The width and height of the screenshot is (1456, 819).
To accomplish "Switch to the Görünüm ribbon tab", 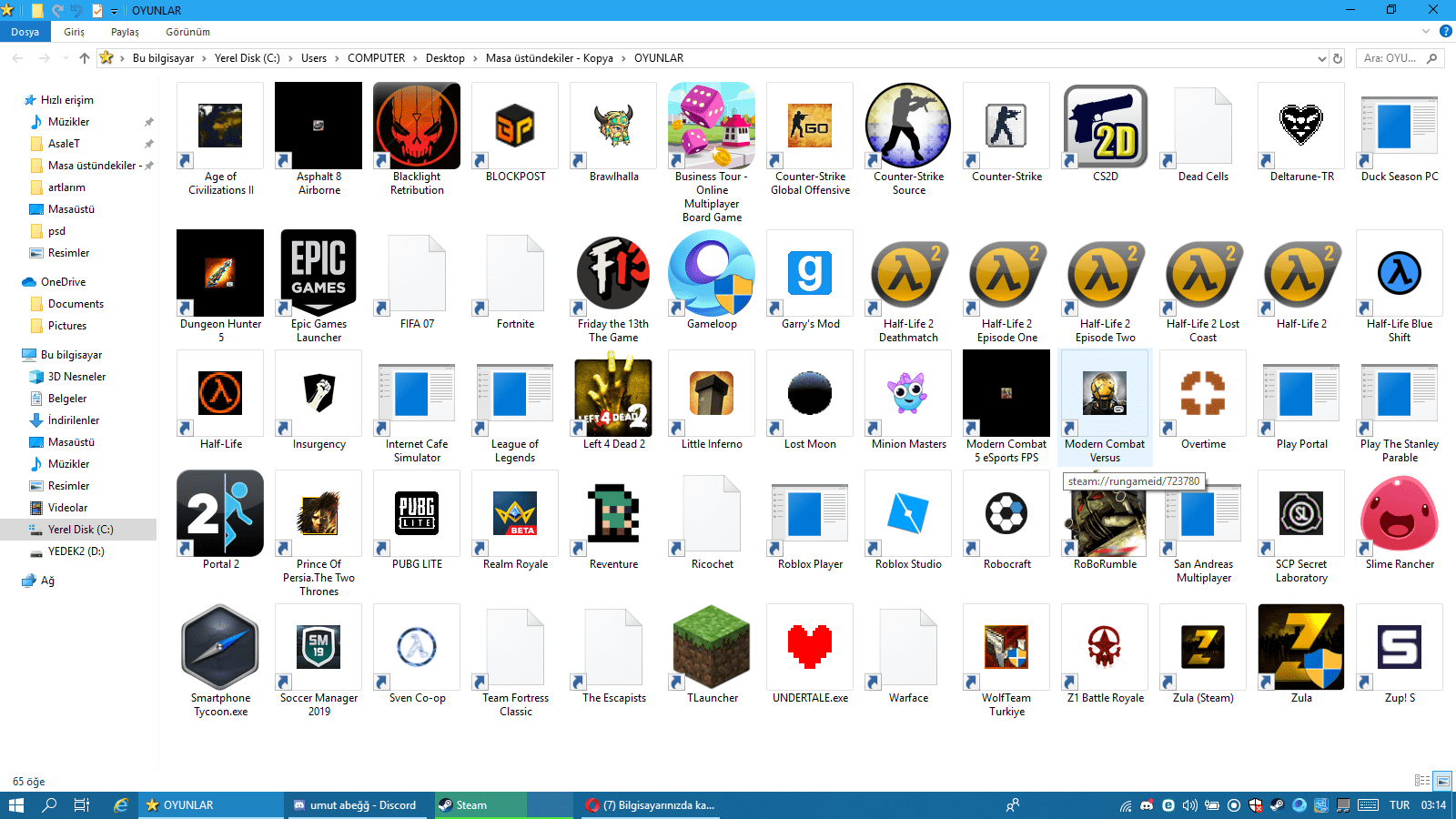I will point(187,32).
